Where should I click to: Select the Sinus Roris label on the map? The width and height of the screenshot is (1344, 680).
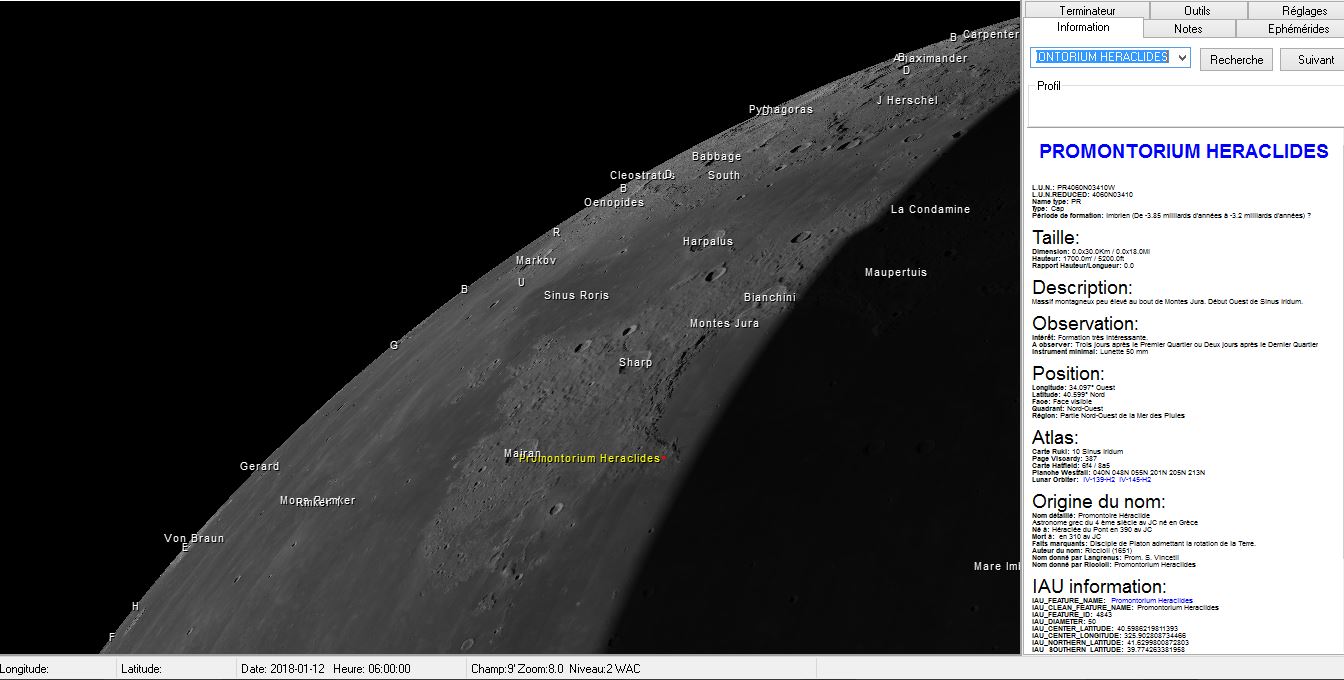click(576, 295)
